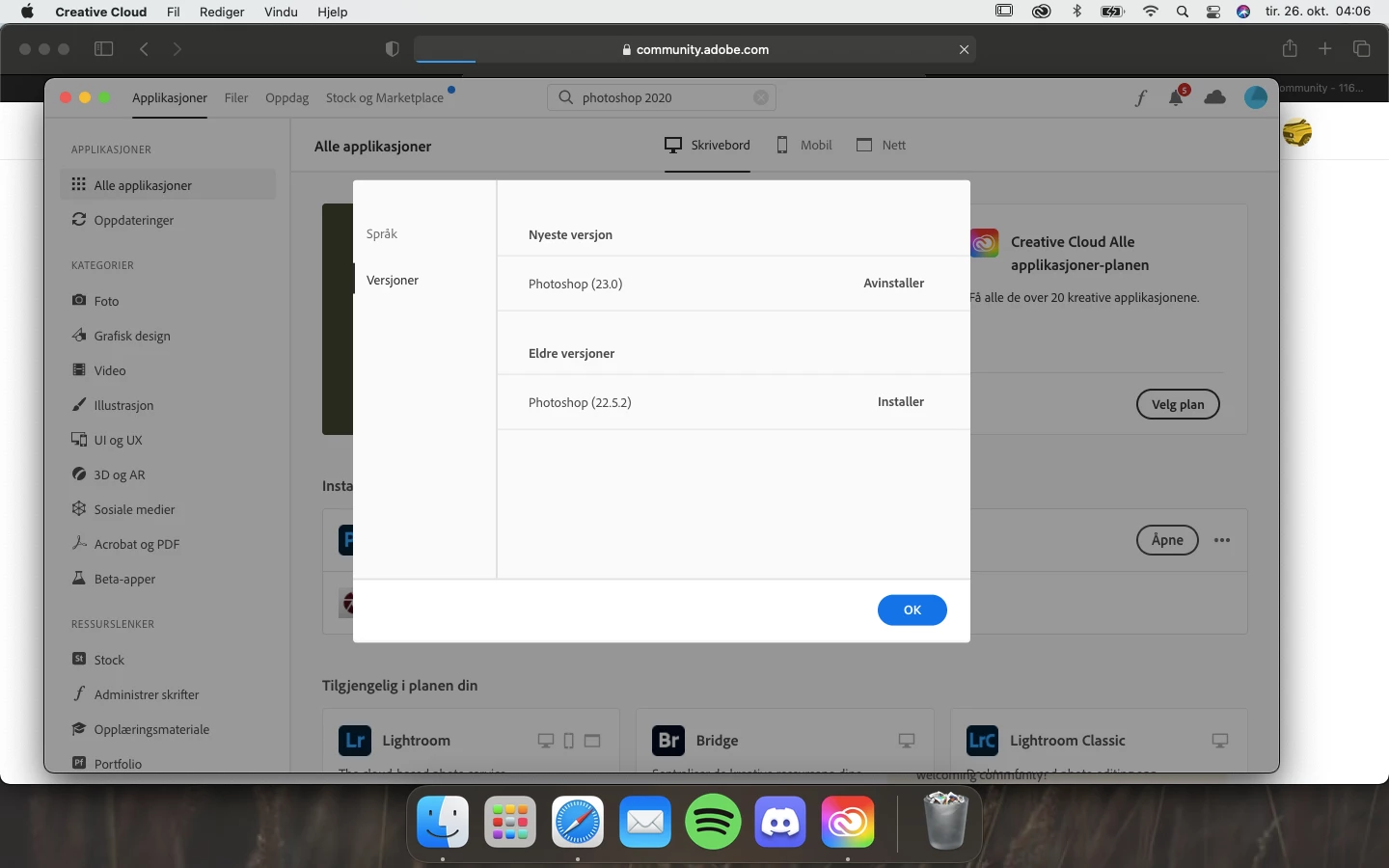This screenshot has width=1389, height=868.
Task: Select Språk in the dialog sidebar
Action: (382, 233)
